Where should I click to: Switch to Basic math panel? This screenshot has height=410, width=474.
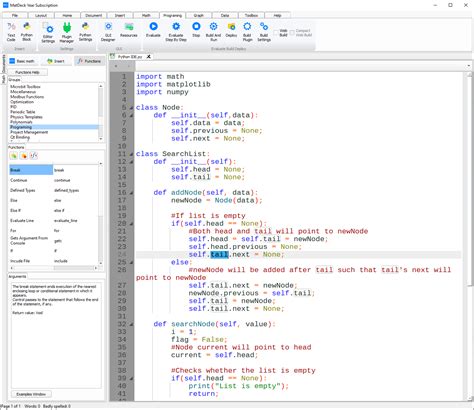[x=22, y=61]
